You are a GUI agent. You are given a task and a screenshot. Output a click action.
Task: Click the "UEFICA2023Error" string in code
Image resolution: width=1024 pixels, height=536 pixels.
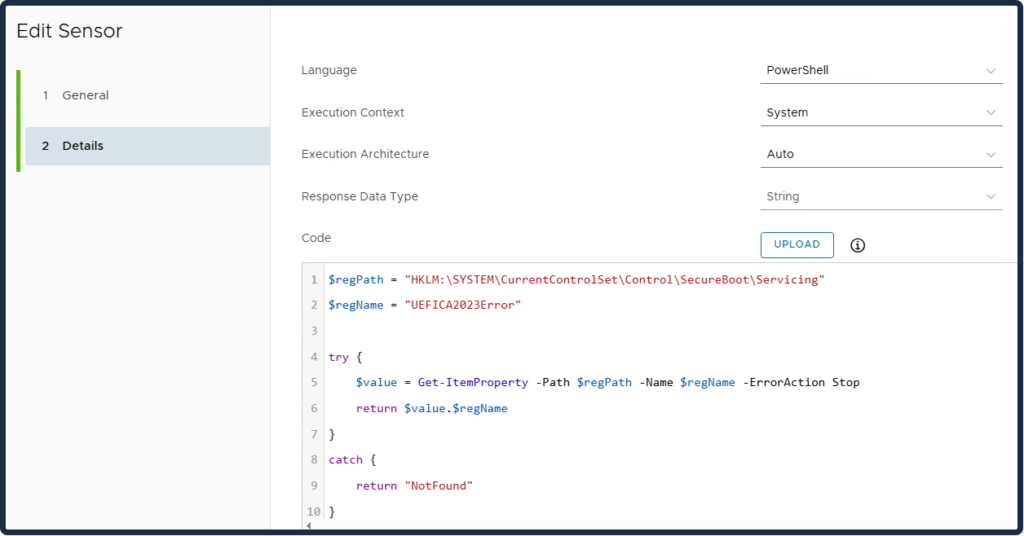pos(463,305)
